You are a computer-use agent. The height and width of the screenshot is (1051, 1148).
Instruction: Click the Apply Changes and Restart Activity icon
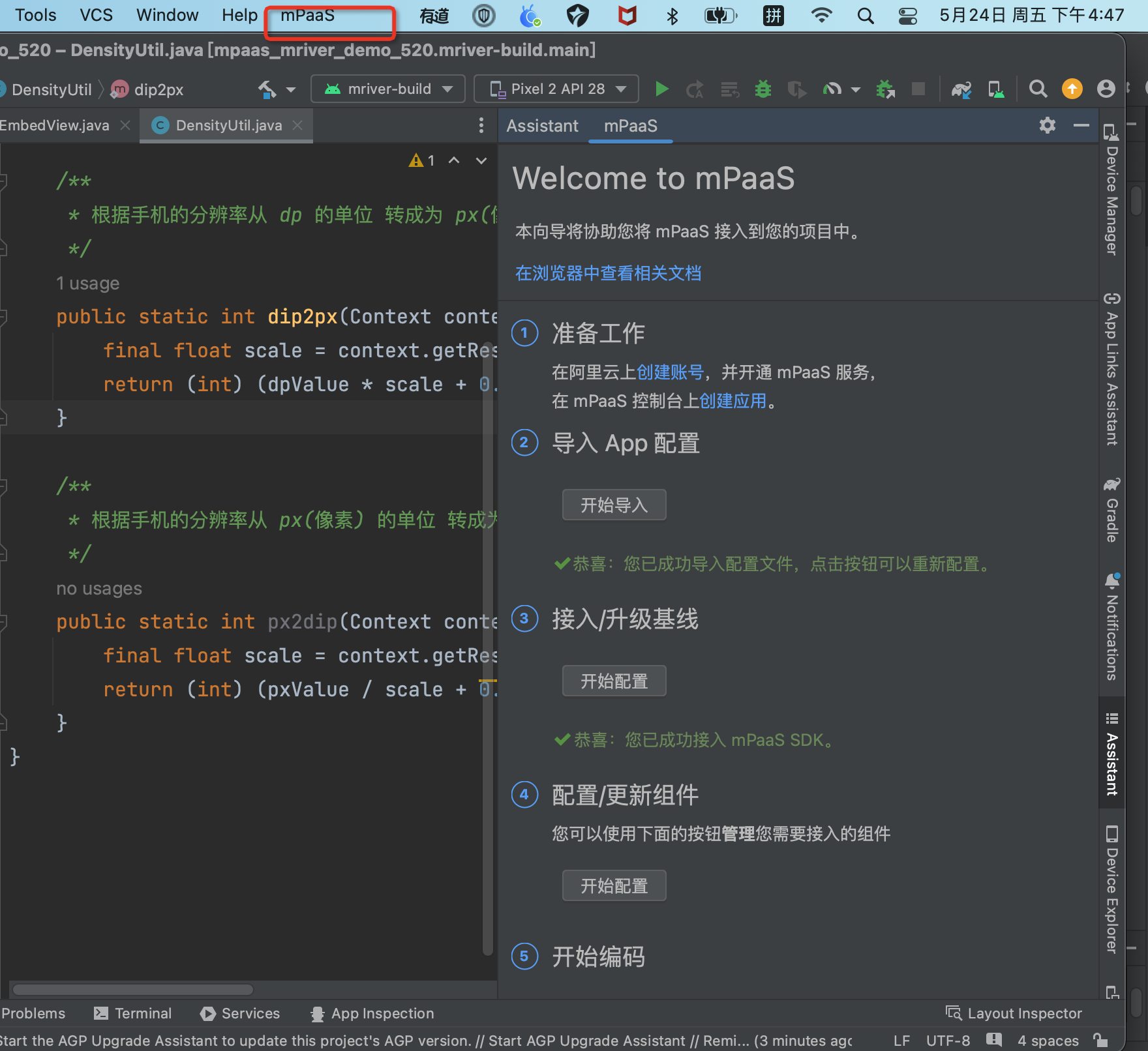(x=695, y=89)
